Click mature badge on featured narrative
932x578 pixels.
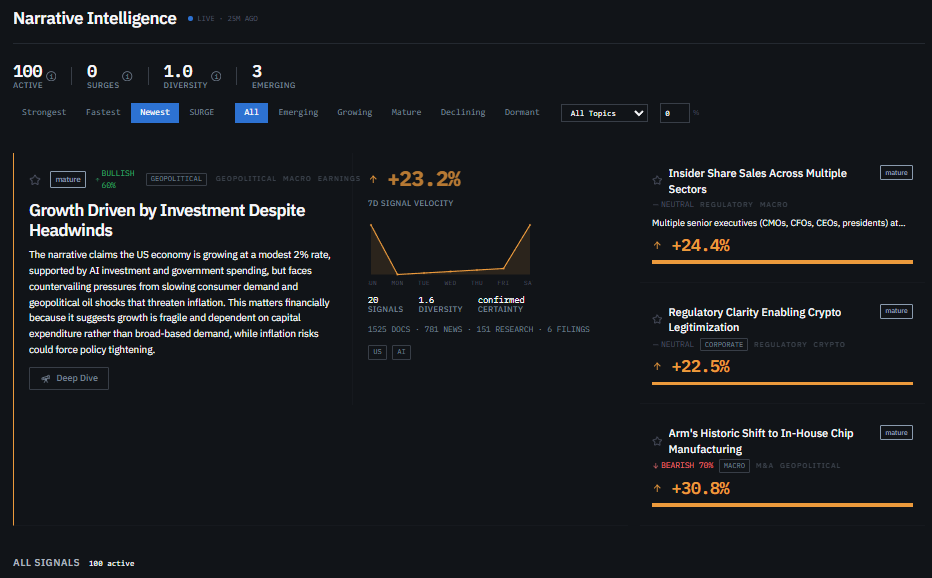pyautogui.click(x=68, y=180)
